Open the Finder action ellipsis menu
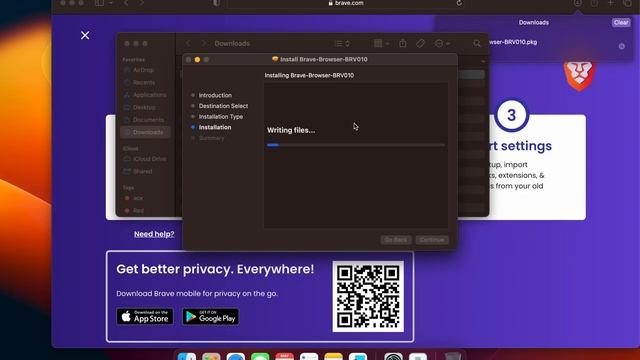This screenshot has height=360, width=640. point(439,43)
